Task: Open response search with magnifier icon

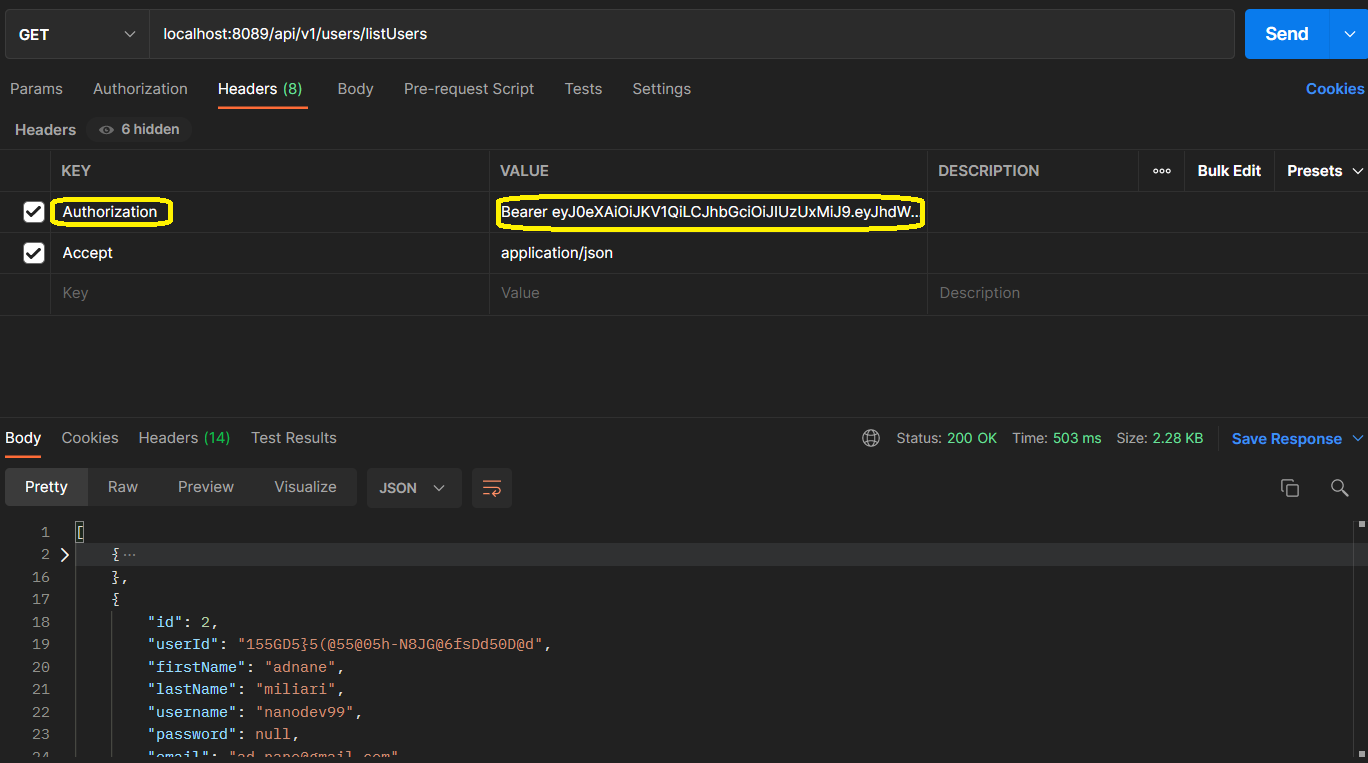Action: (1339, 487)
